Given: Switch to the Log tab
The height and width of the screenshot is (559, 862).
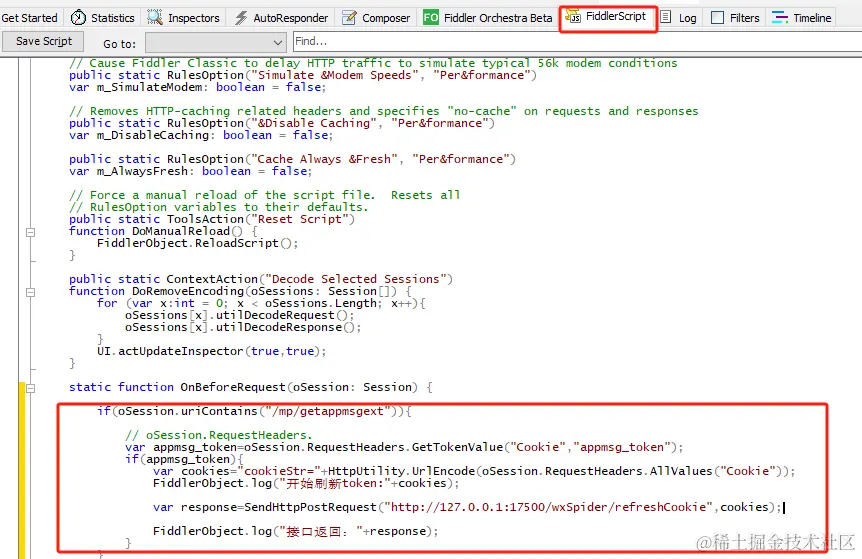Looking at the screenshot, I should point(679,18).
